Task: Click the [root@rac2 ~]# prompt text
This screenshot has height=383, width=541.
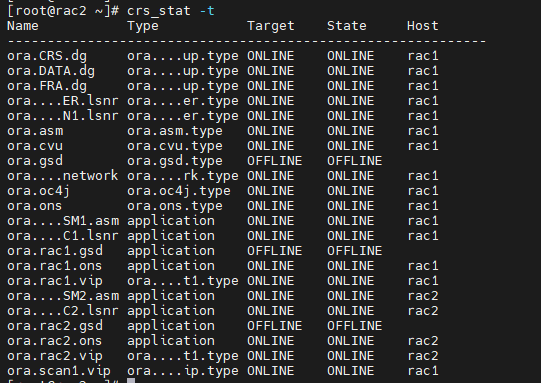Action: tap(63, 11)
